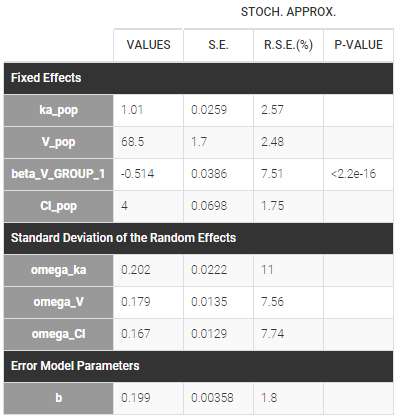Select the Fixed Effects section header
This screenshot has width=401, height=419.
(199, 78)
